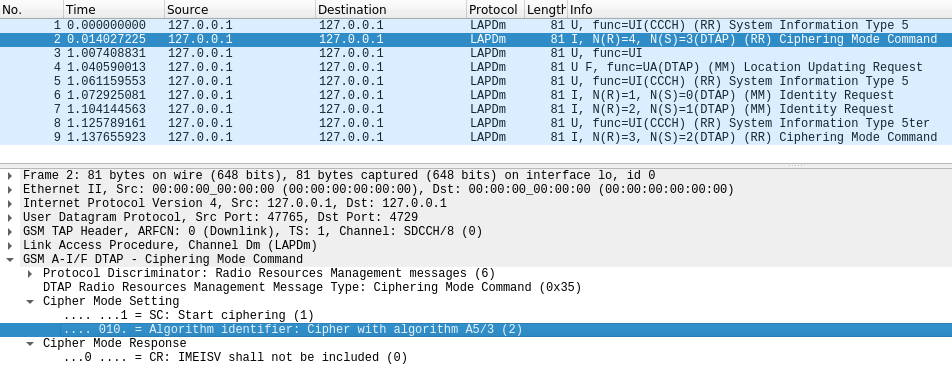Select packet 8 System Information Type 5ter

[476, 123]
